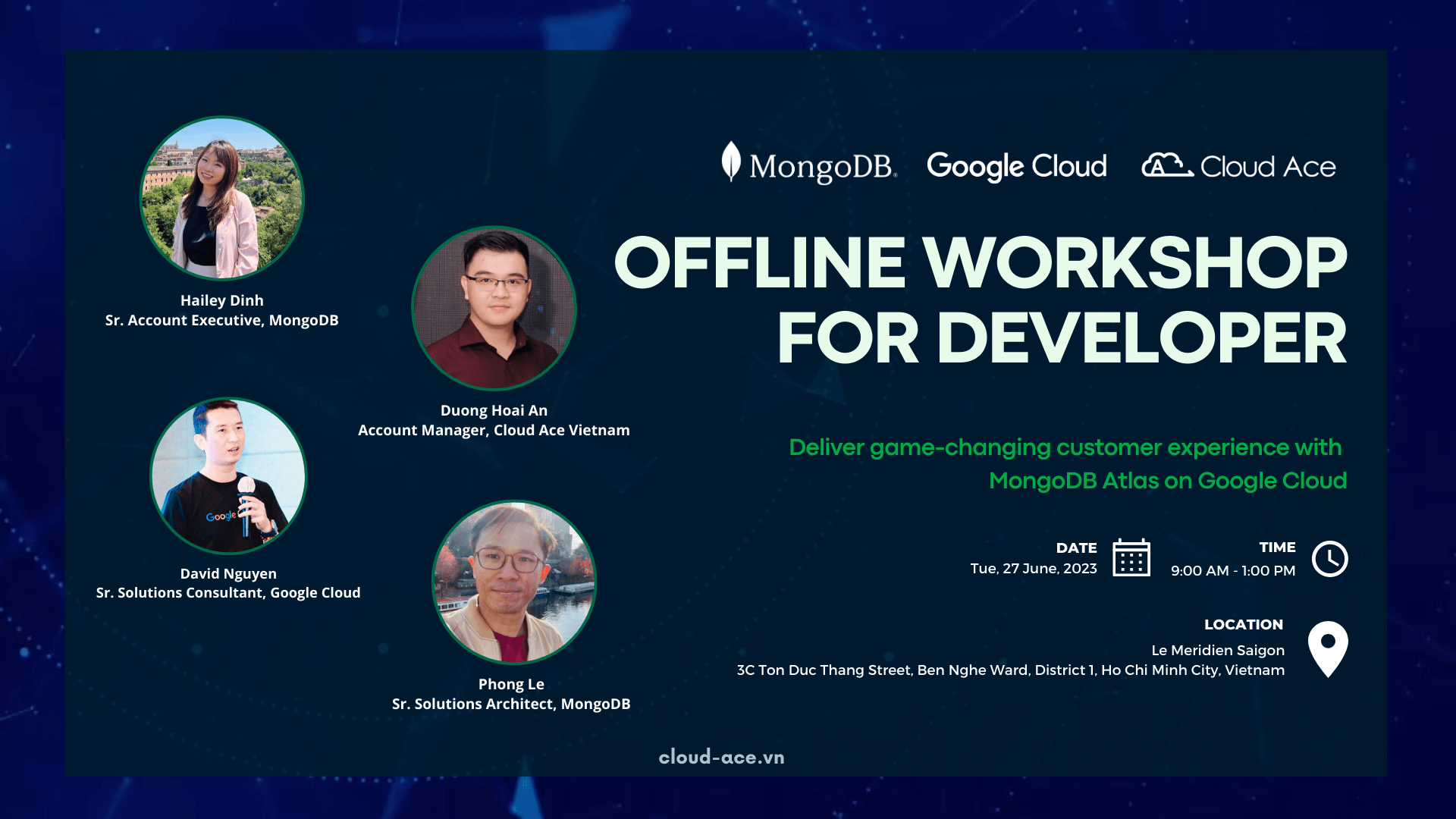Image resolution: width=1456 pixels, height=819 pixels.
Task: Select the clock icon next to the time
Action: (x=1331, y=558)
